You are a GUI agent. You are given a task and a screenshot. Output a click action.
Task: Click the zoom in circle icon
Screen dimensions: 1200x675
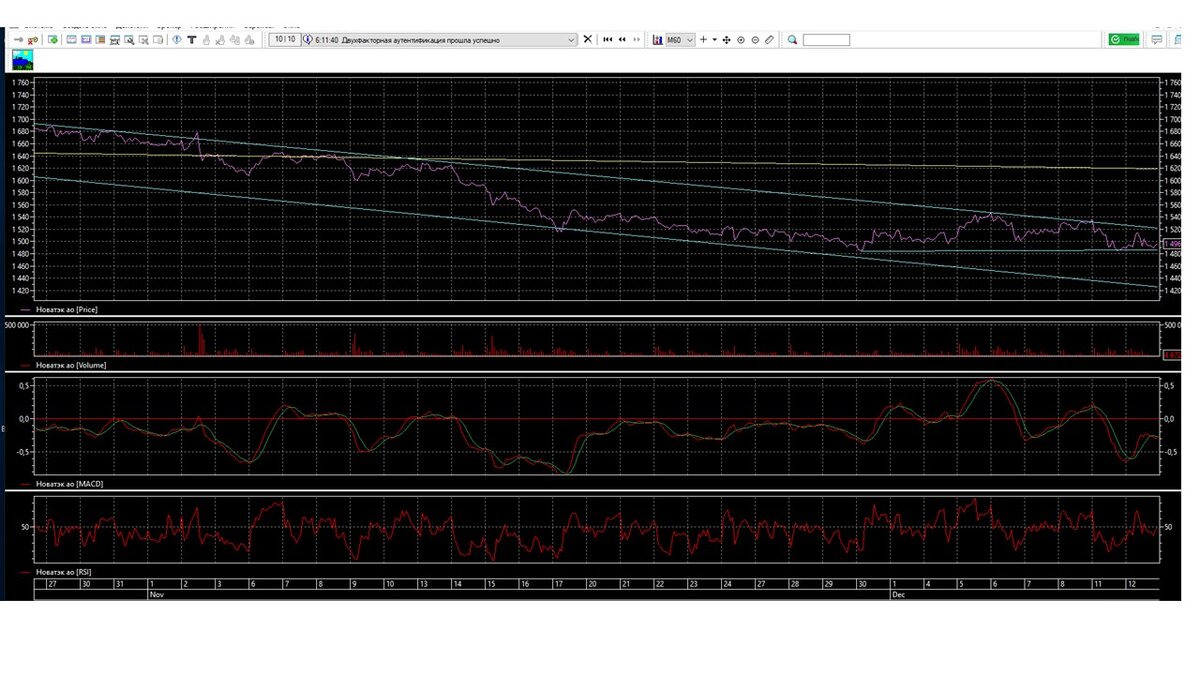[x=741, y=40]
